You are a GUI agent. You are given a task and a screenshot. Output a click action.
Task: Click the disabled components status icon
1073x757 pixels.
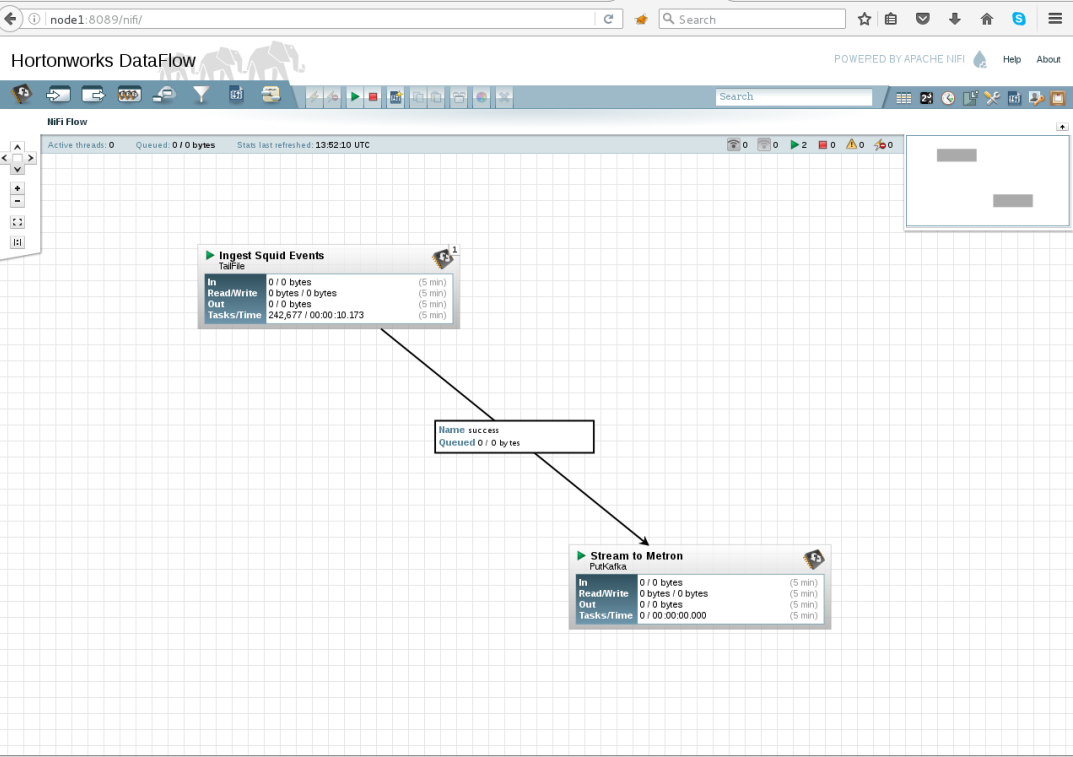(x=880, y=144)
